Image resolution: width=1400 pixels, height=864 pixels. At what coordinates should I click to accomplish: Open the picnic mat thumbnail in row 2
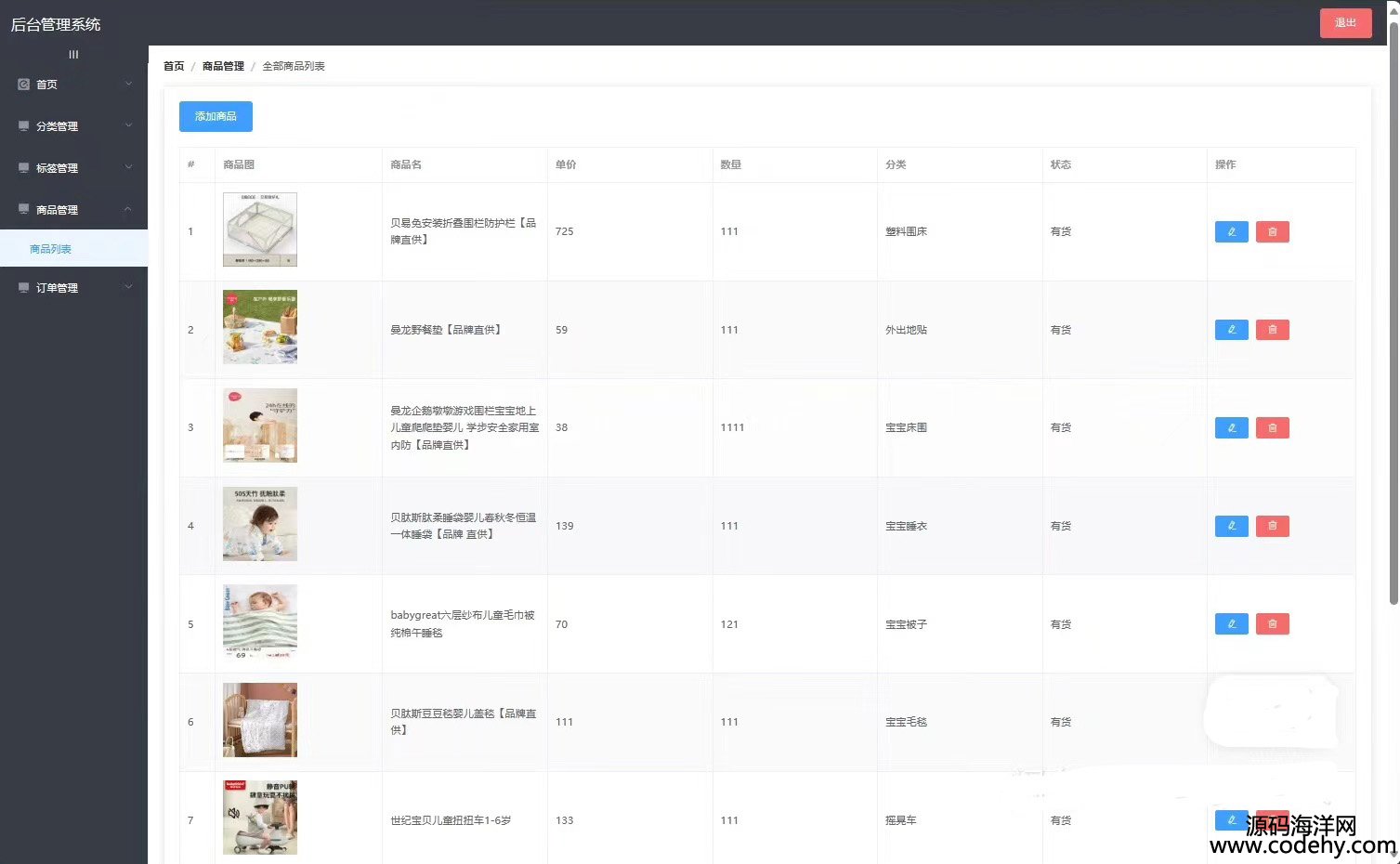260,327
